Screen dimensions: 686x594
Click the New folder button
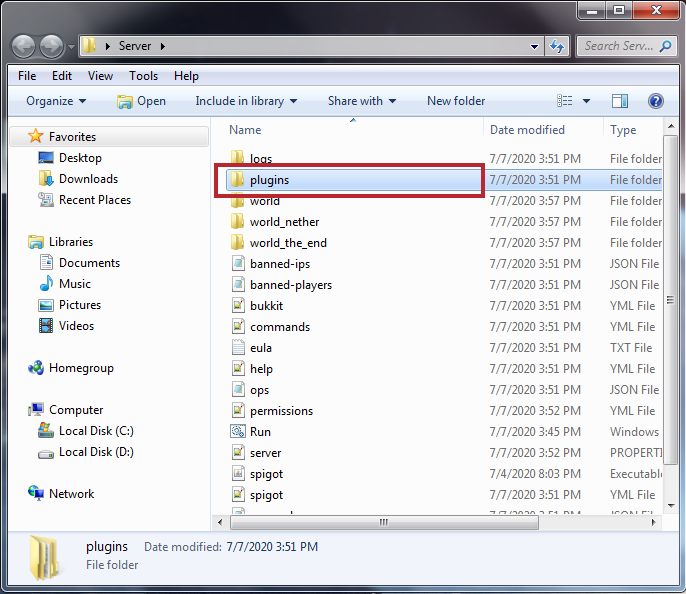[x=456, y=101]
